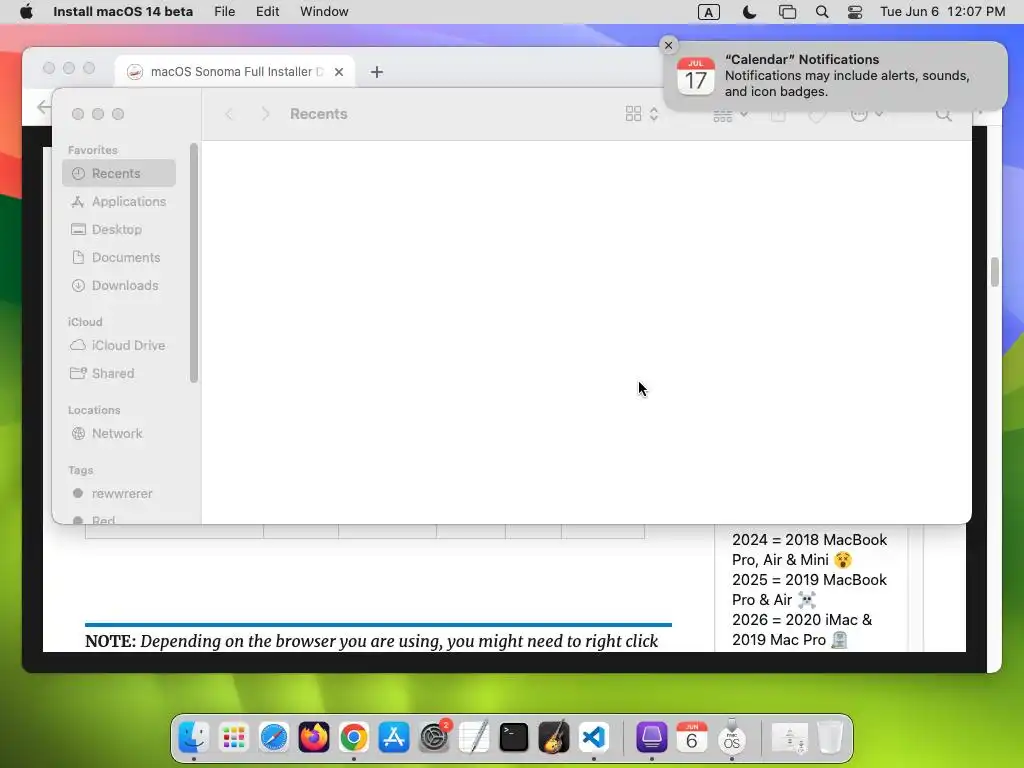Click the "NOTE:" paragraph on the webpage

pos(372,641)
